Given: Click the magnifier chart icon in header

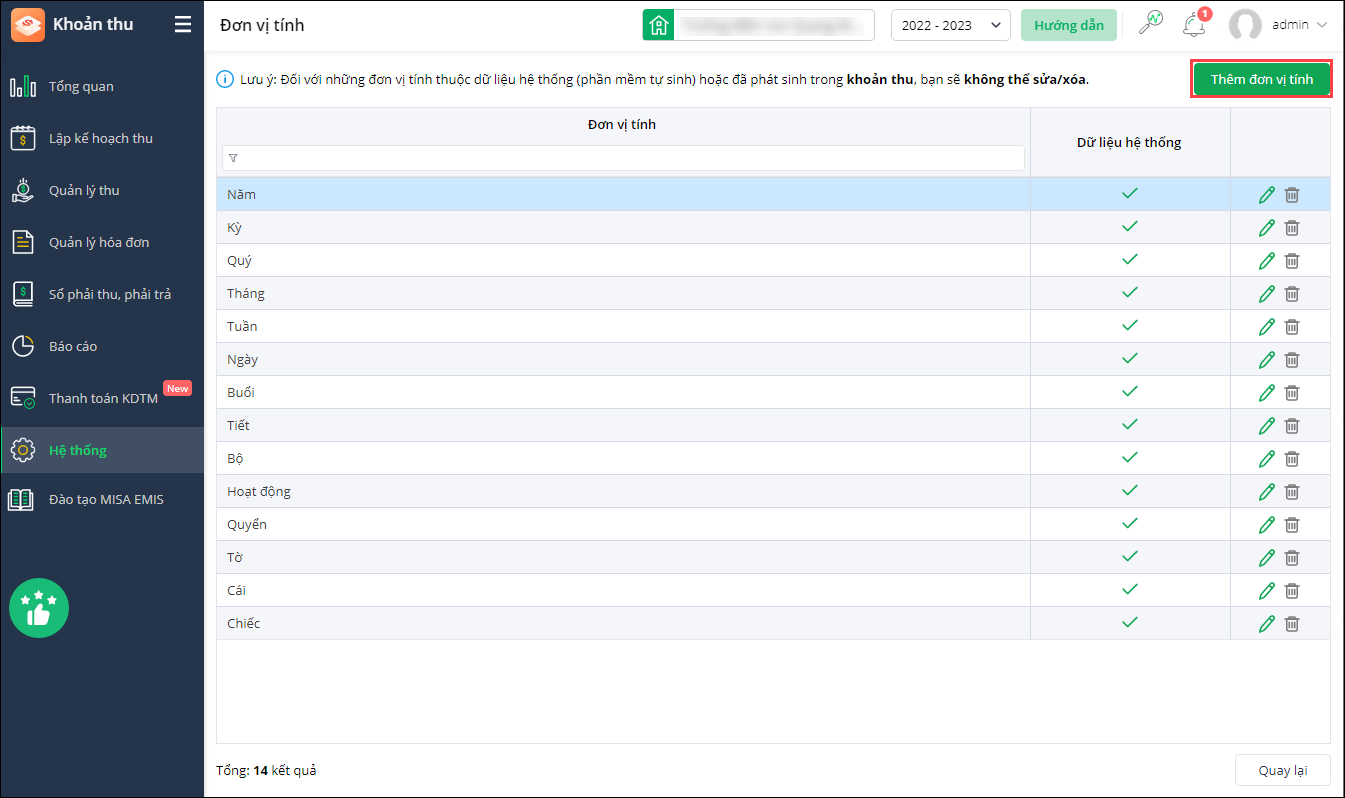Looking at the screenshot, I should coord(1151,25).
